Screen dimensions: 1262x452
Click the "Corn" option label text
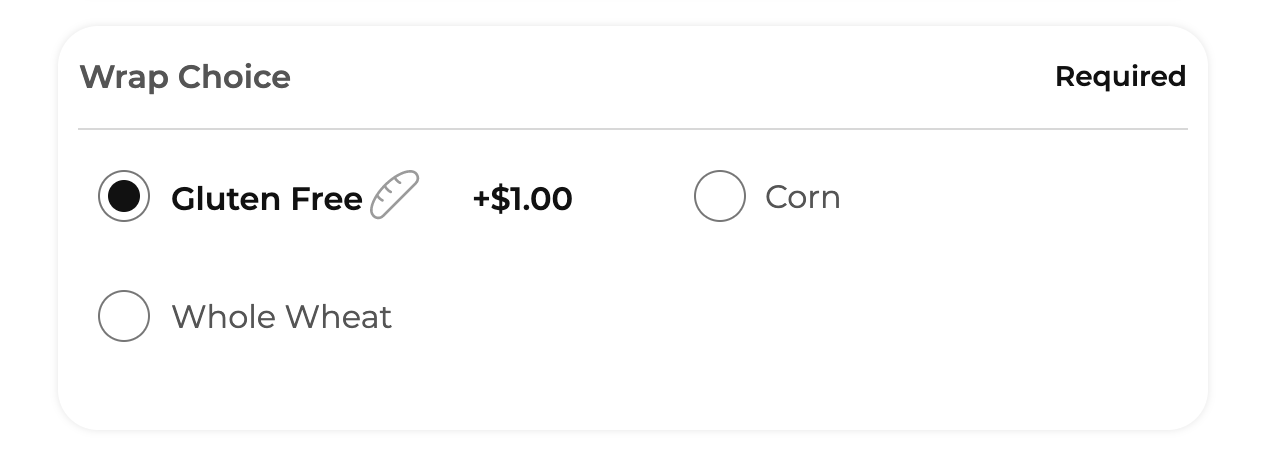tap(802, 197)
